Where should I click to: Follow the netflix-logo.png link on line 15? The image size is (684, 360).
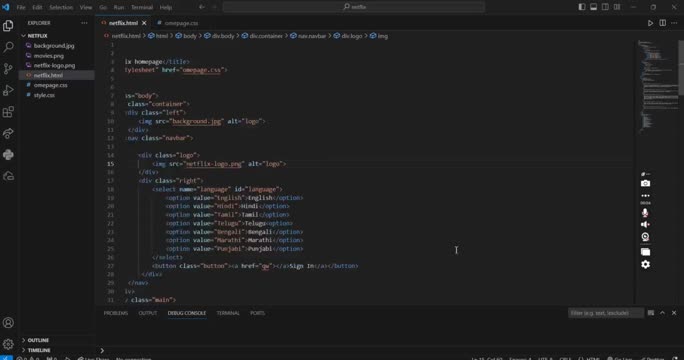[214, 164]
